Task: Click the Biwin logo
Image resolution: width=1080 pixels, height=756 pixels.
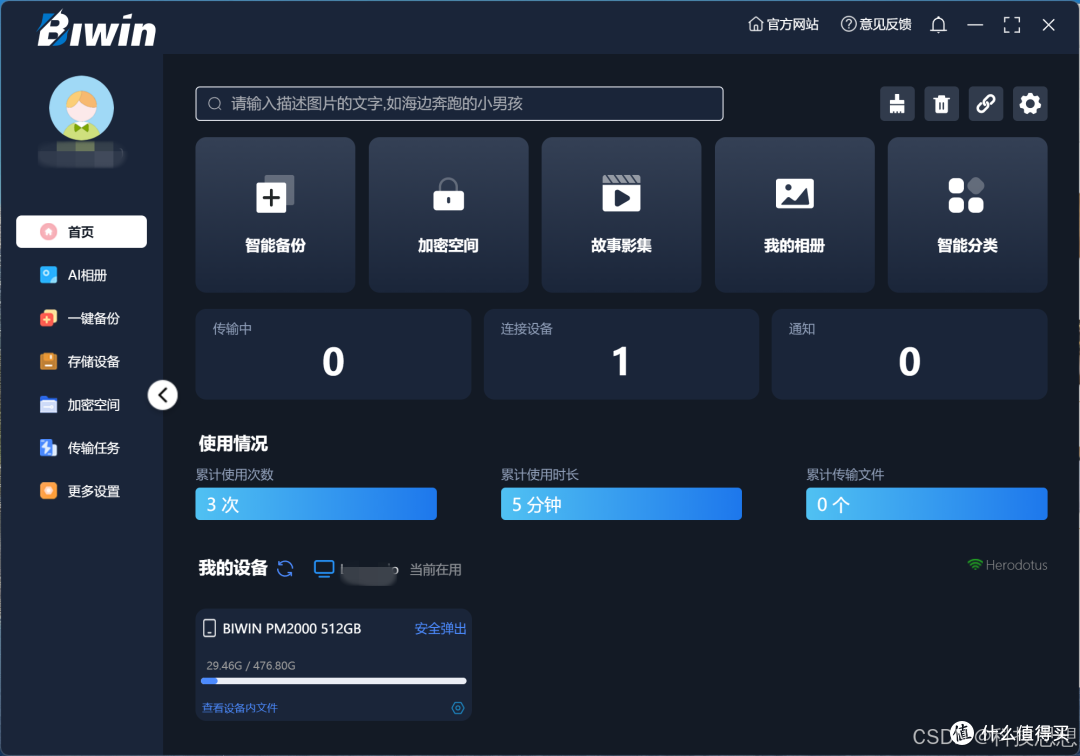Action: tap(96, 29)
